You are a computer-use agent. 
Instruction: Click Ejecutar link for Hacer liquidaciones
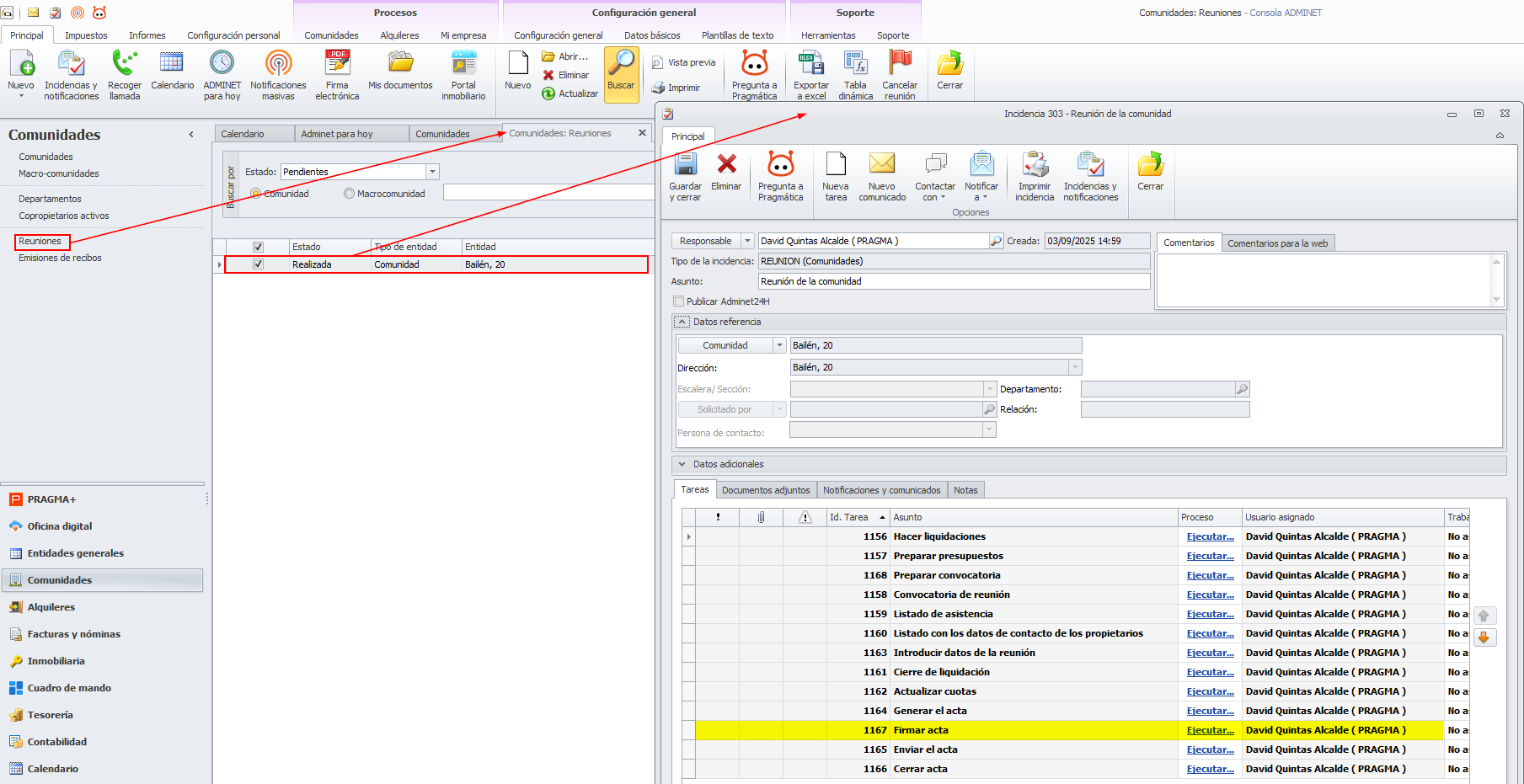tap(1210, 536)
